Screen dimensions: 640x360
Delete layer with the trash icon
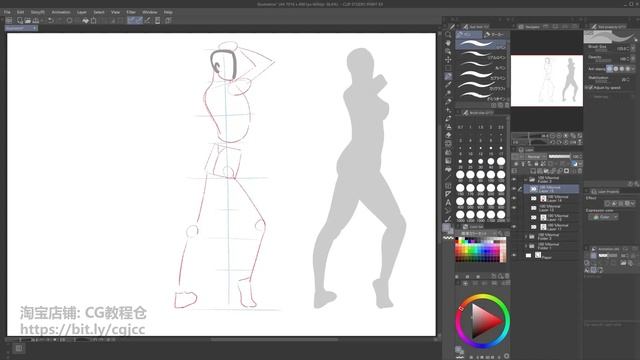point(580,171)
